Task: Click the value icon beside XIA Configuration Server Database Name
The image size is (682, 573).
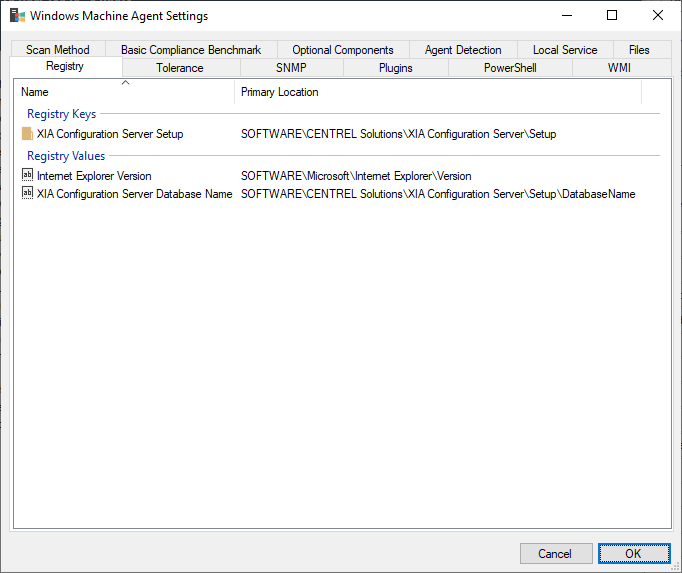Action: point(27,193)
